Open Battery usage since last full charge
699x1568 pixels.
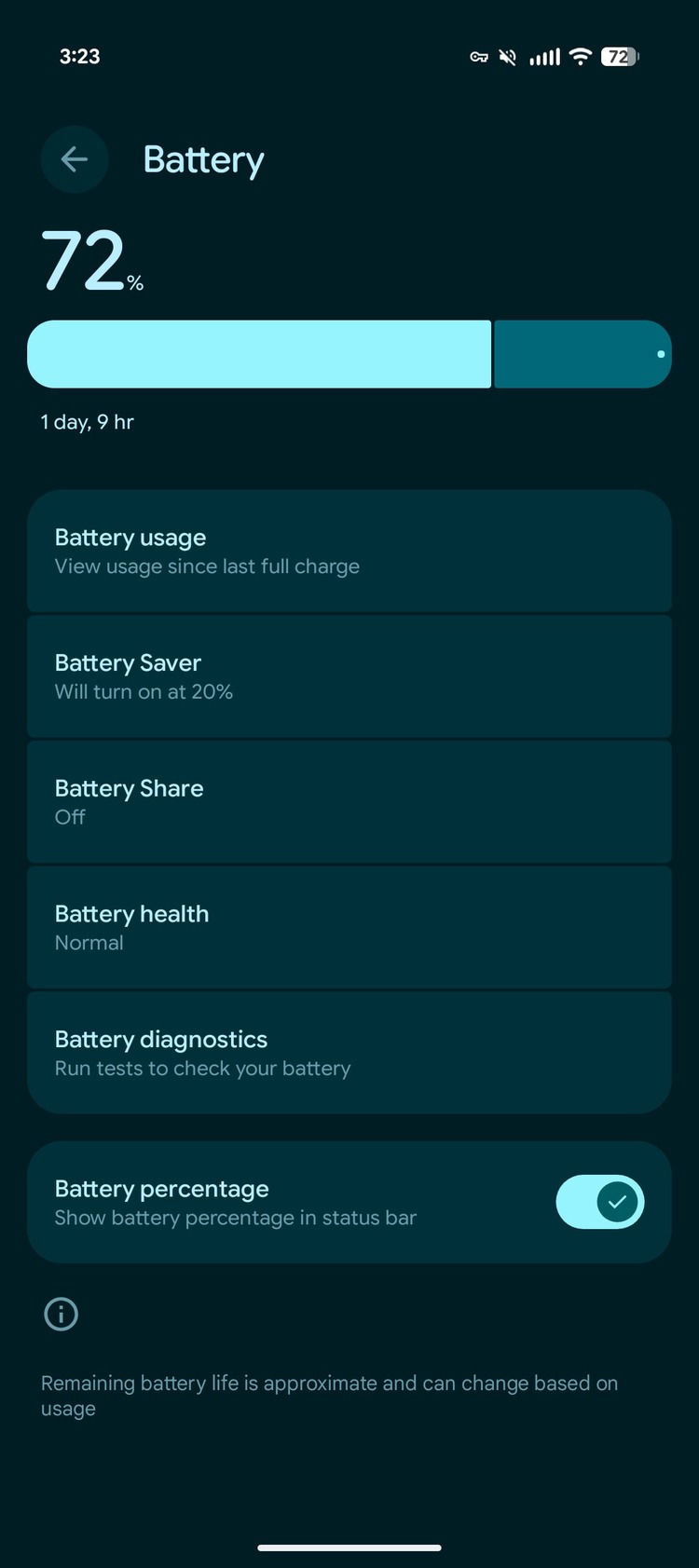pyautogui.click(x=349, y=551)
